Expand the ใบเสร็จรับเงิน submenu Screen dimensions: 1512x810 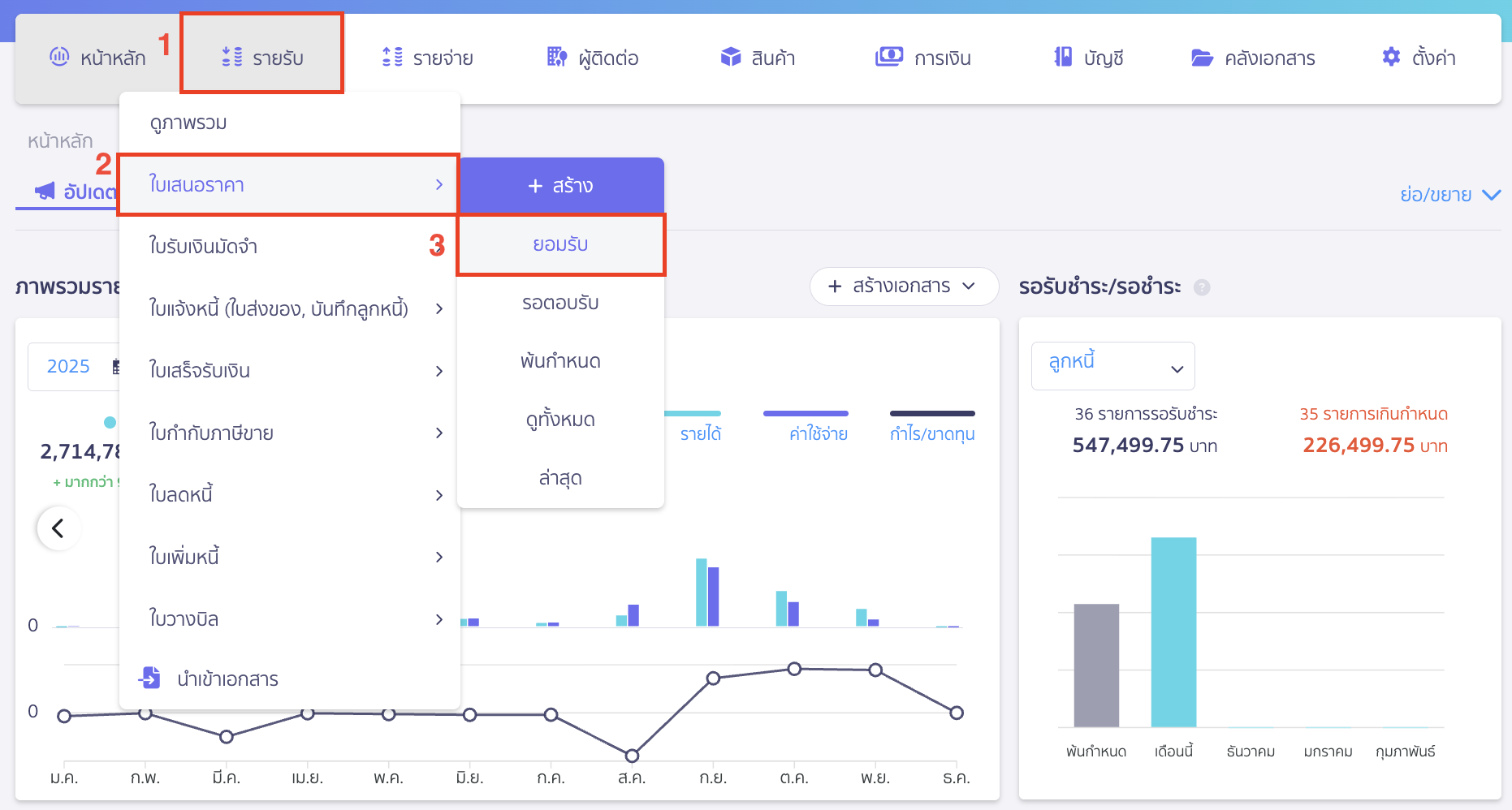point(288,371)
